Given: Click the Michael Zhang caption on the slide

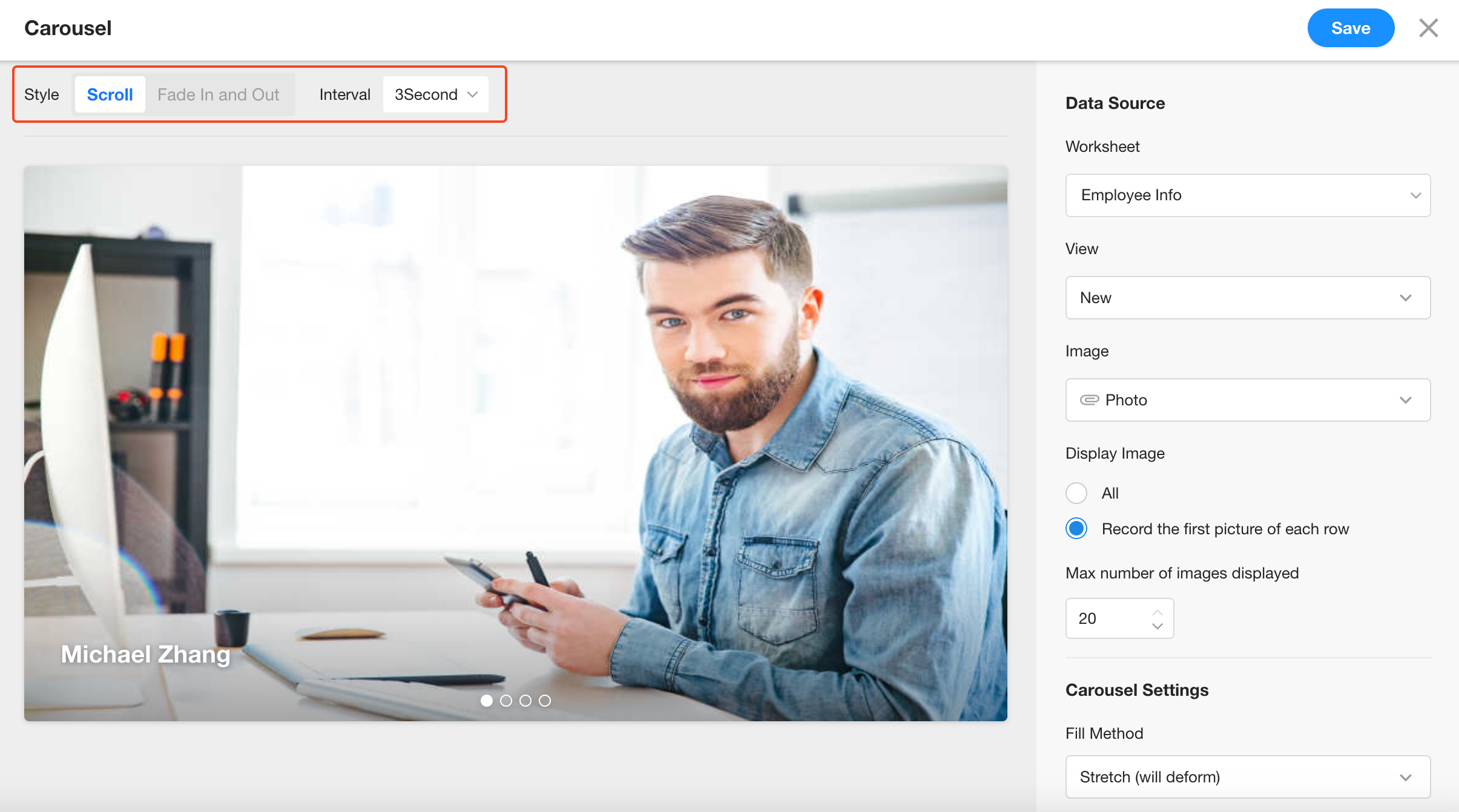Looking at the screenshot, I should pyautogui.click(x=145, y=655).
